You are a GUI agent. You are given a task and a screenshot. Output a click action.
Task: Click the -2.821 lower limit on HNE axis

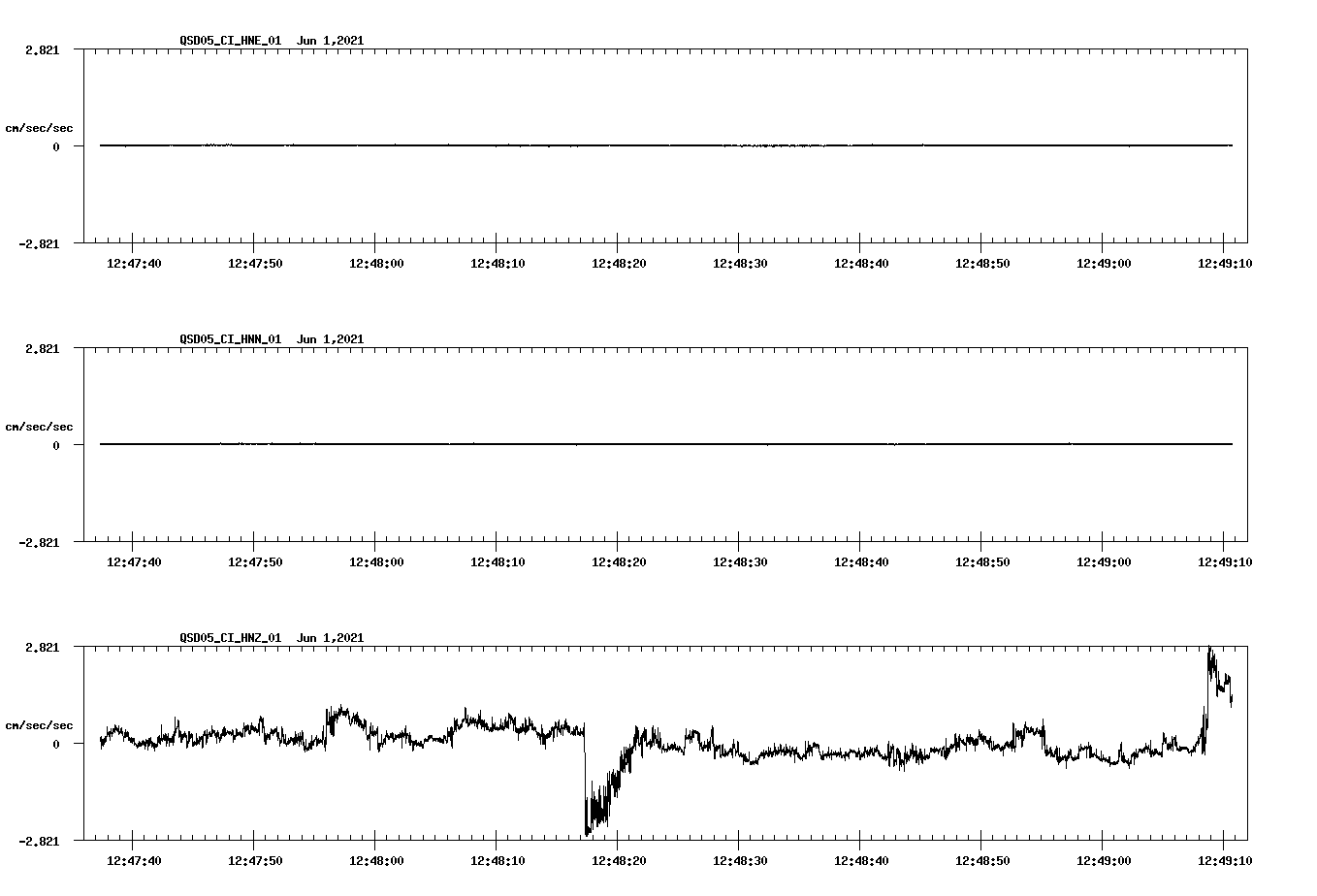(38, 244)
